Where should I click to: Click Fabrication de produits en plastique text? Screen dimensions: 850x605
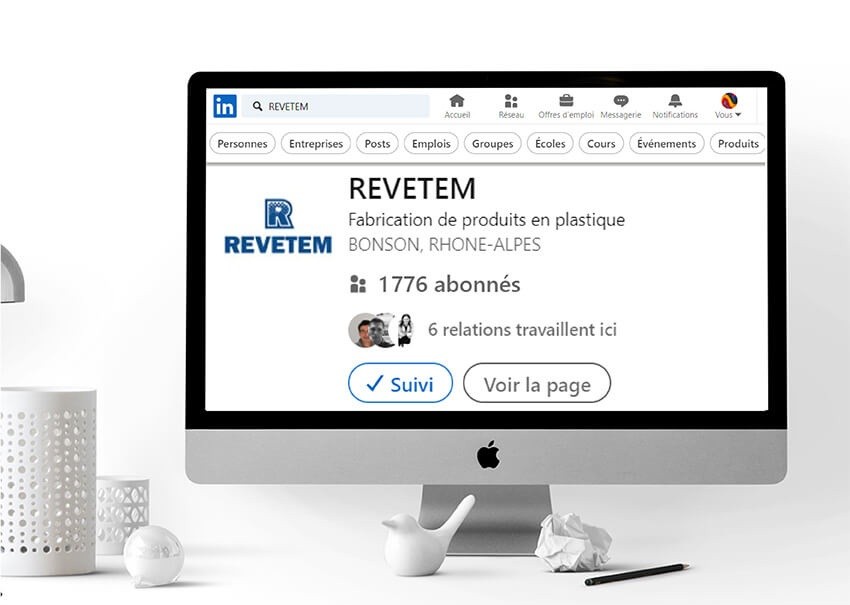pos(486,220)
